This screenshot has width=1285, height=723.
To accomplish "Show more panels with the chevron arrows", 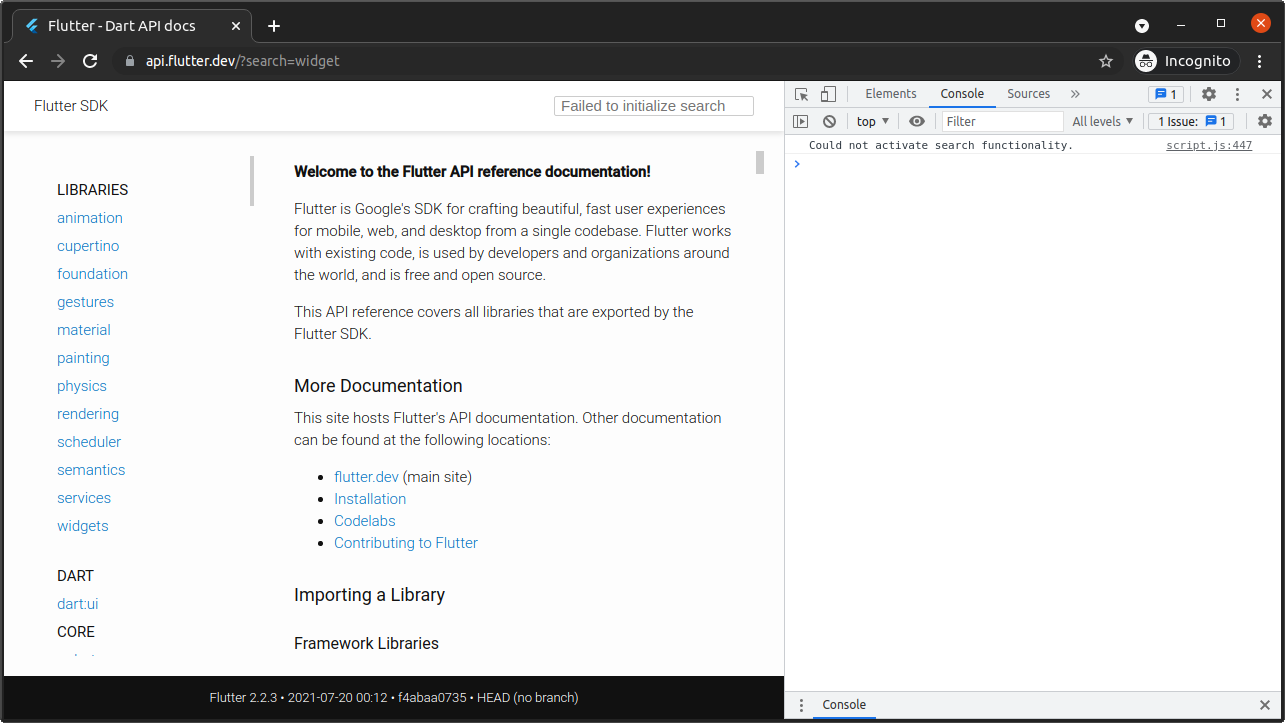I will coord(1075,93).
